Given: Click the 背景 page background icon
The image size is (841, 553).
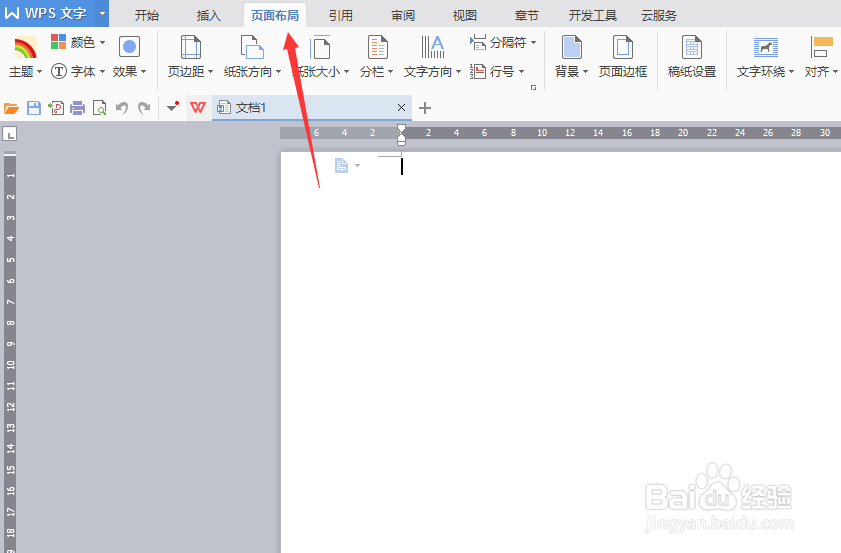Looking at the screenshot, I should pos(572,47).
